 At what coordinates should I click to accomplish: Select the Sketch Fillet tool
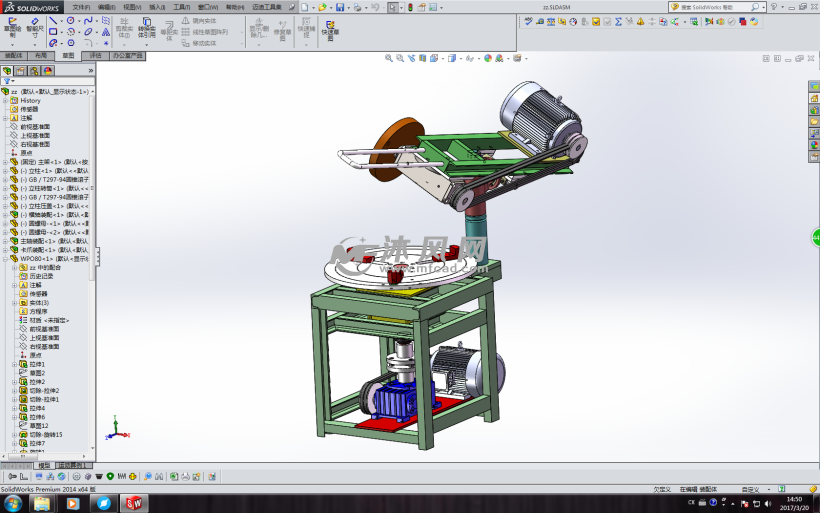(x=88, y=43)
